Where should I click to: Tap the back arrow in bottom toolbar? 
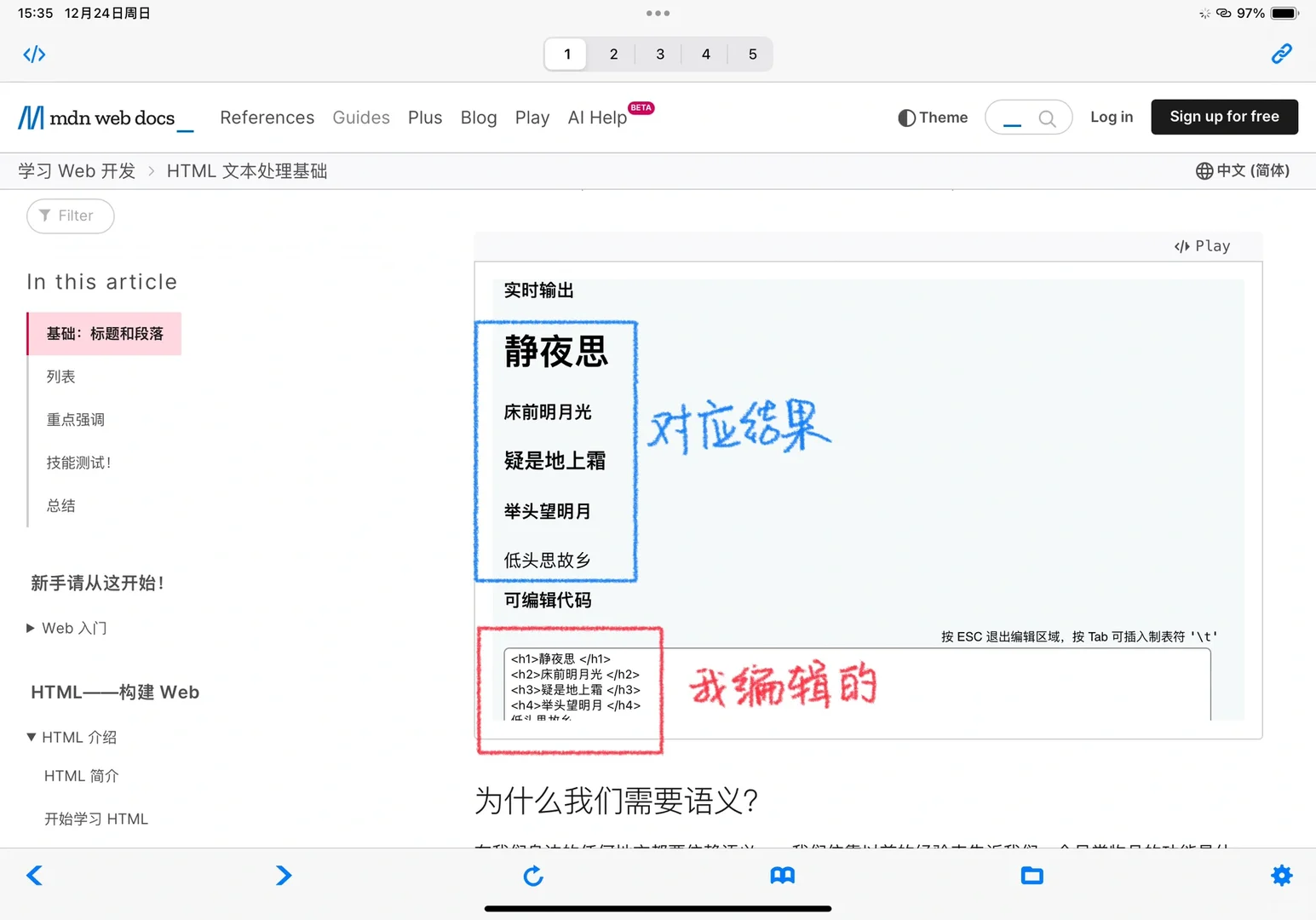(34, 875)
